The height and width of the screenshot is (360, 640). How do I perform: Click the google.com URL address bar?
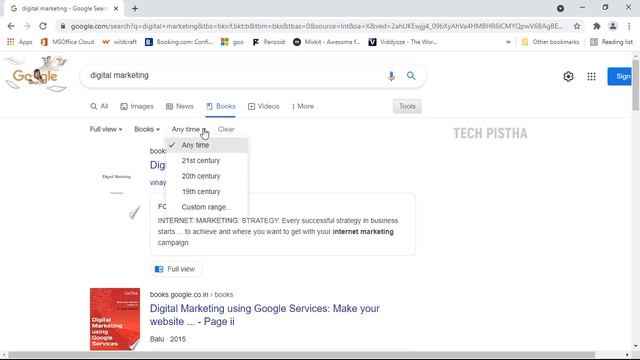click(x=316, y=26)
